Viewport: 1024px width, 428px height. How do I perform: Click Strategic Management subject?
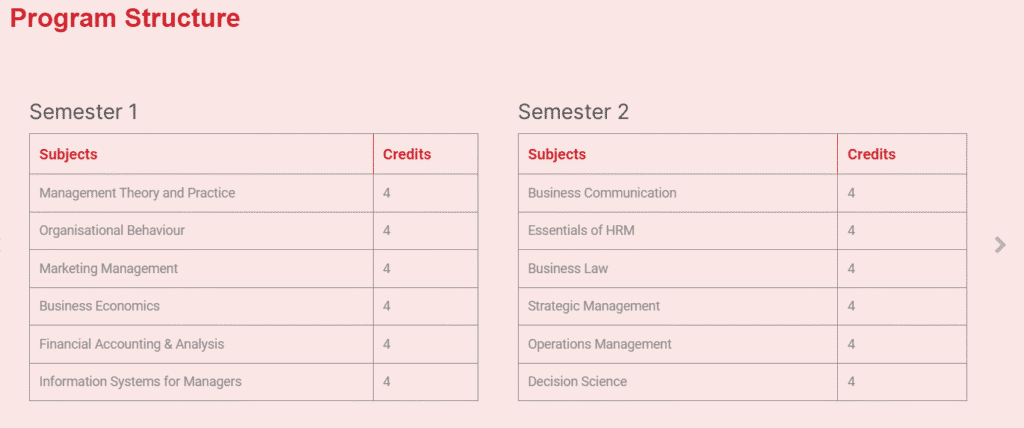click(x=594, y=306)
